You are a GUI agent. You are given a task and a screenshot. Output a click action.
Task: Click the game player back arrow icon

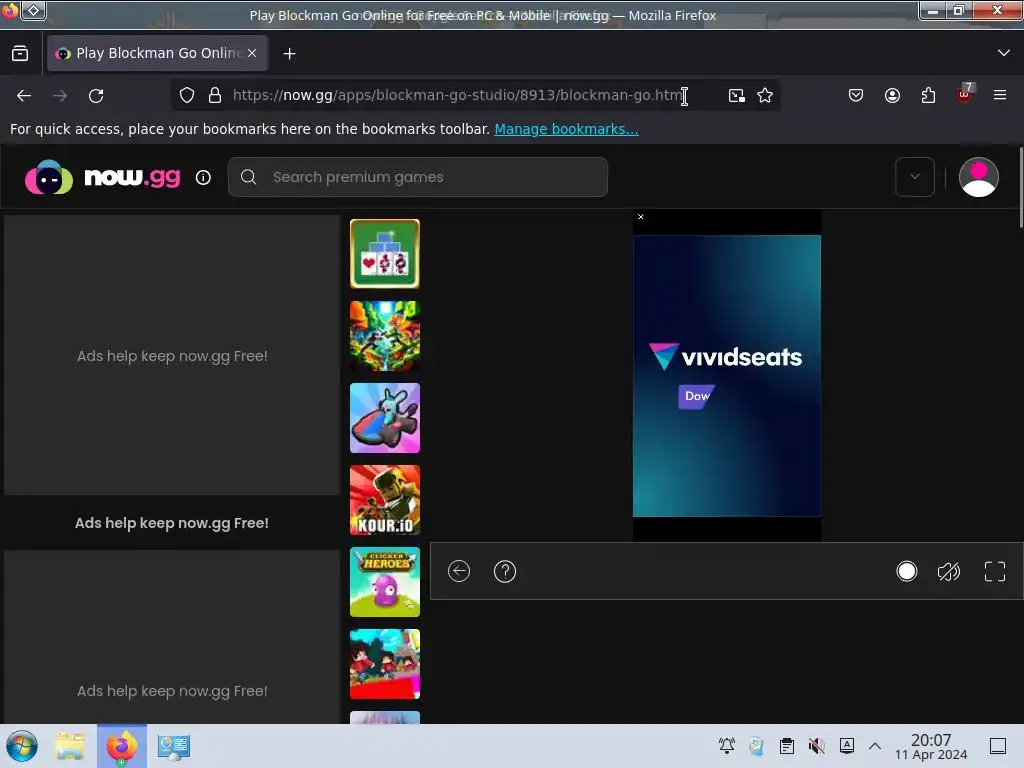[459, 571]
